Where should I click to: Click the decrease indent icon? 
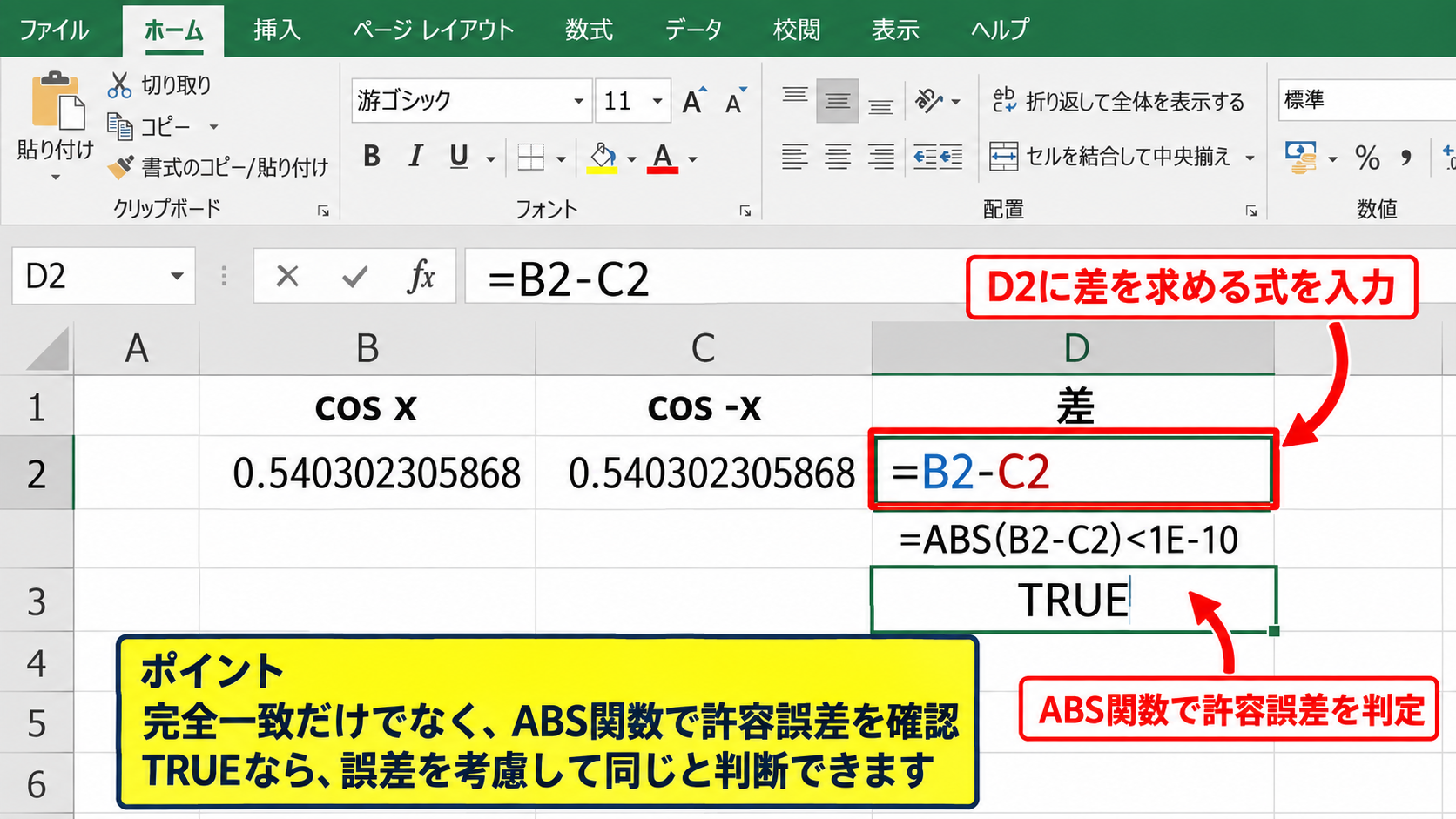pyautogui.click(x=925, y=158)
